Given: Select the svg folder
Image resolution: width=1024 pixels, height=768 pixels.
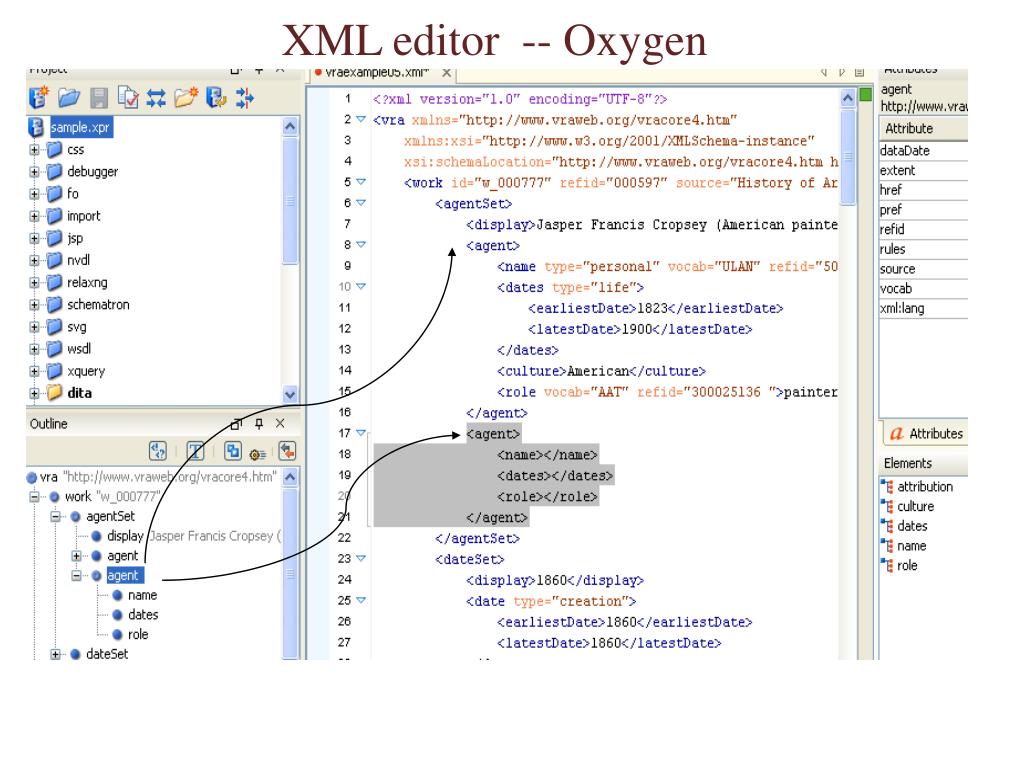Looking at the screenshot, I should point(76,327).
